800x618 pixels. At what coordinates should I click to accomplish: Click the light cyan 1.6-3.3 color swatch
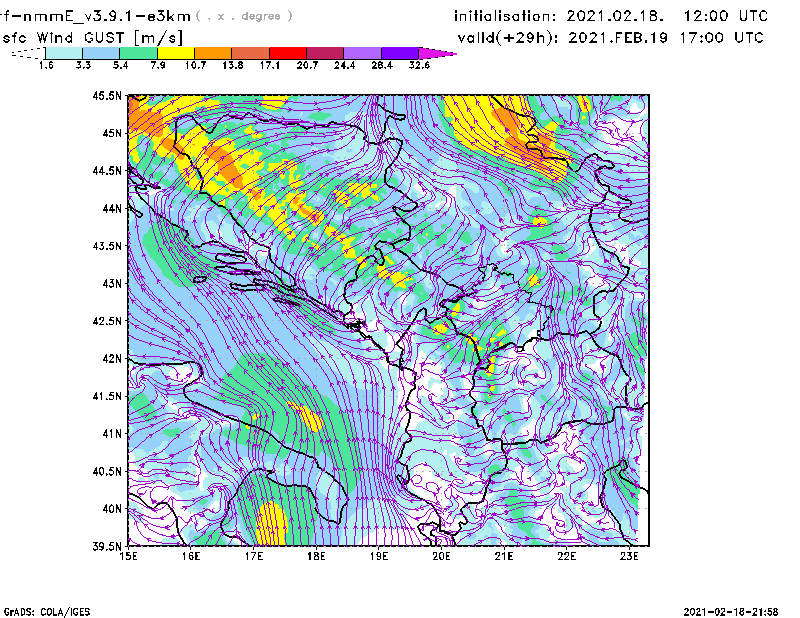(64, 53)
